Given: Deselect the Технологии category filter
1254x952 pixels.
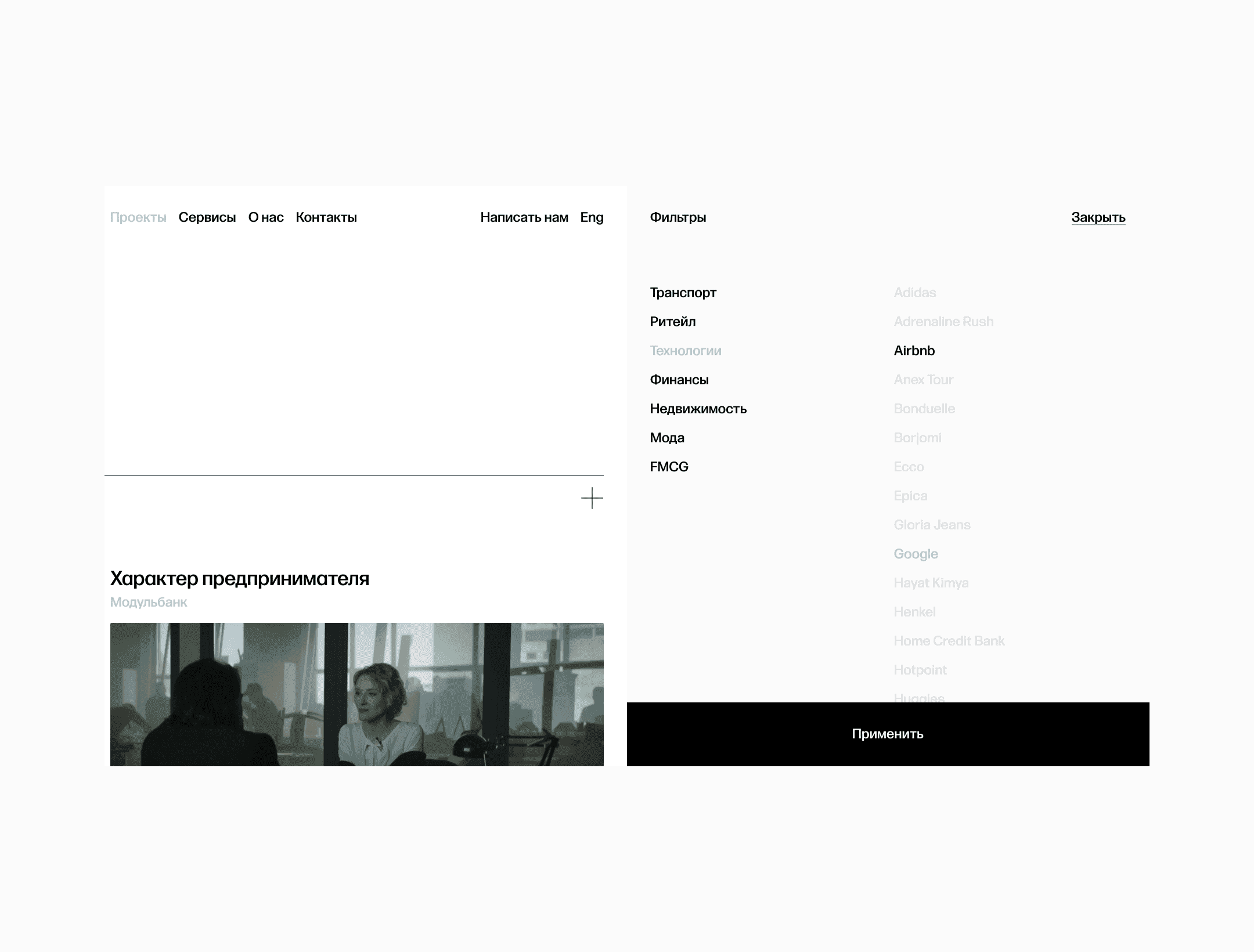Looking at the screenshot, I should [x=686, y=351].
